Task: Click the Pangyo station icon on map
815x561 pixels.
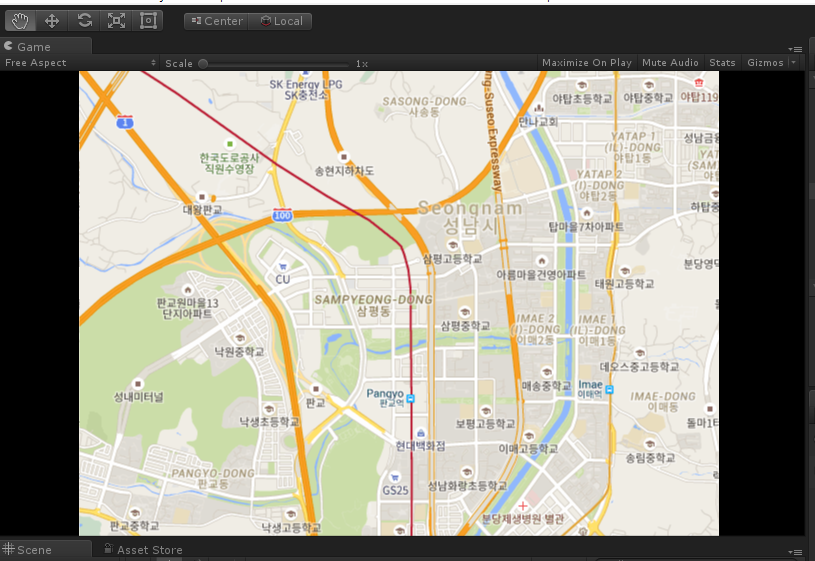Action: coord(411,399)
